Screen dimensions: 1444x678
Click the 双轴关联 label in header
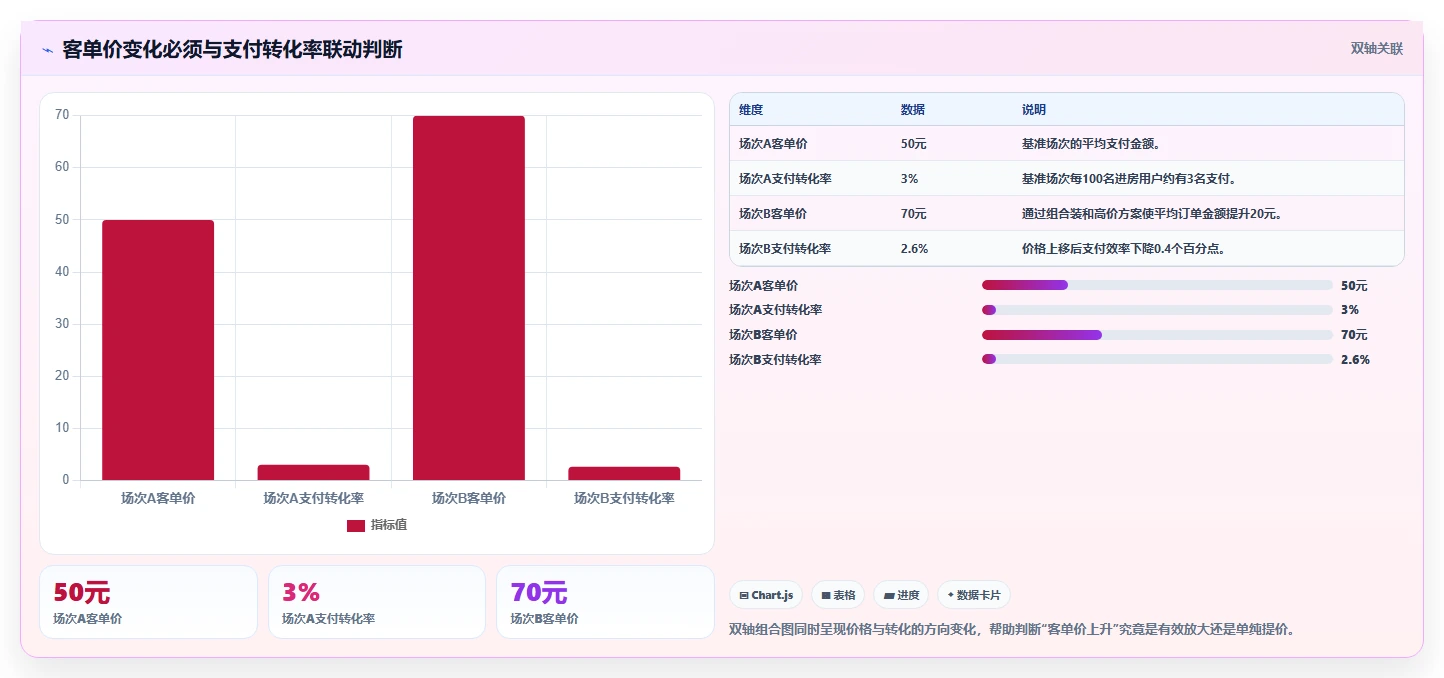click(1377, 49)
